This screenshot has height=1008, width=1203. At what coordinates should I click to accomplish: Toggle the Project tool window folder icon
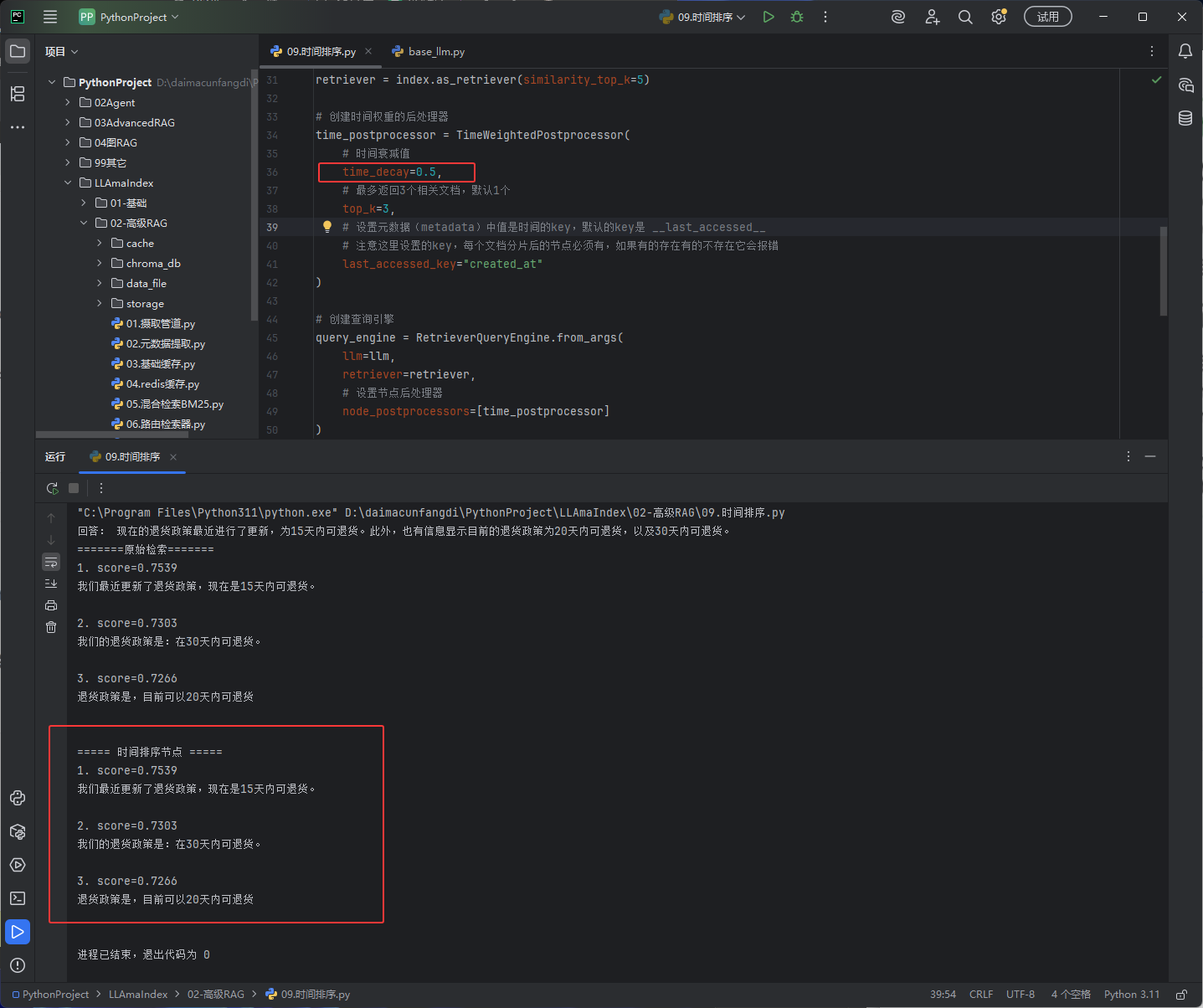(x=18, y=52)
